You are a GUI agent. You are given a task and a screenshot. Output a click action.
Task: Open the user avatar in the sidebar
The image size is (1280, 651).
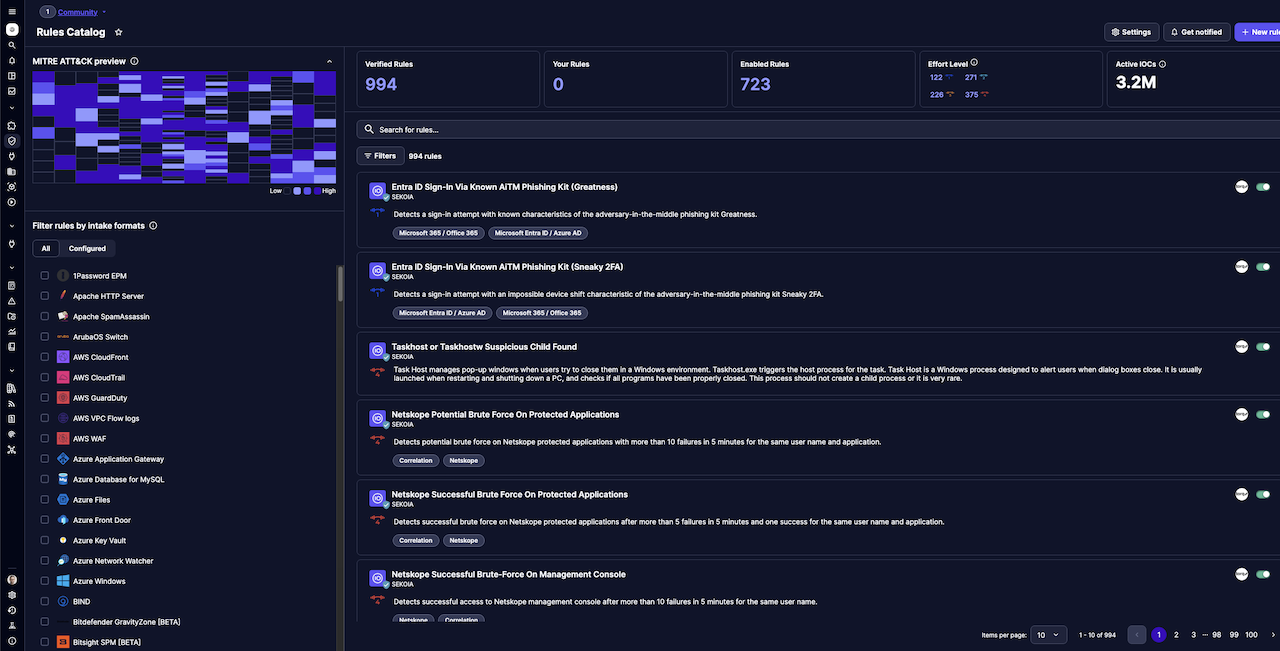click(12, 579)
